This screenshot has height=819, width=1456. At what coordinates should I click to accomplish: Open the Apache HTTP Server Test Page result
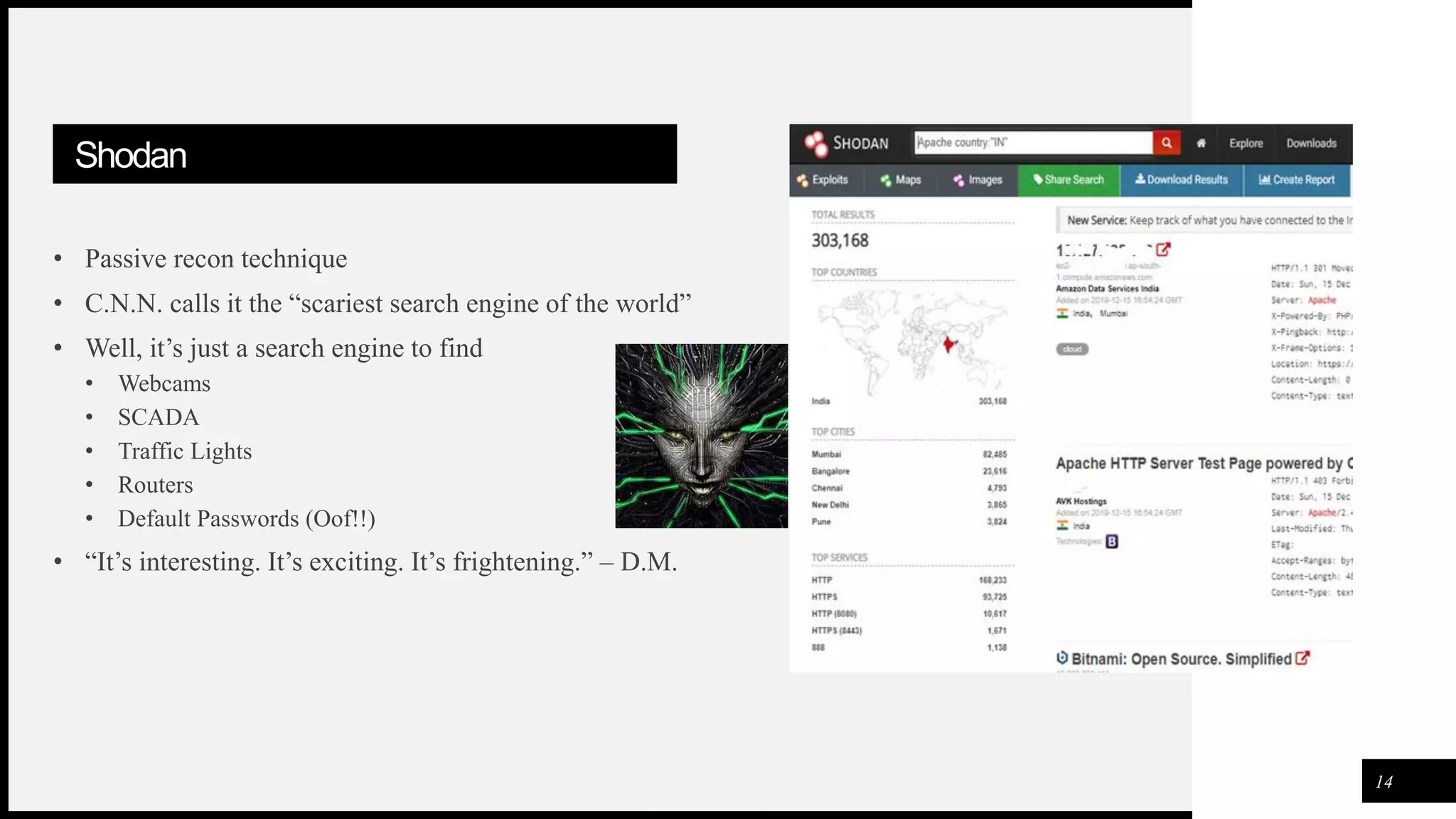1204,464
